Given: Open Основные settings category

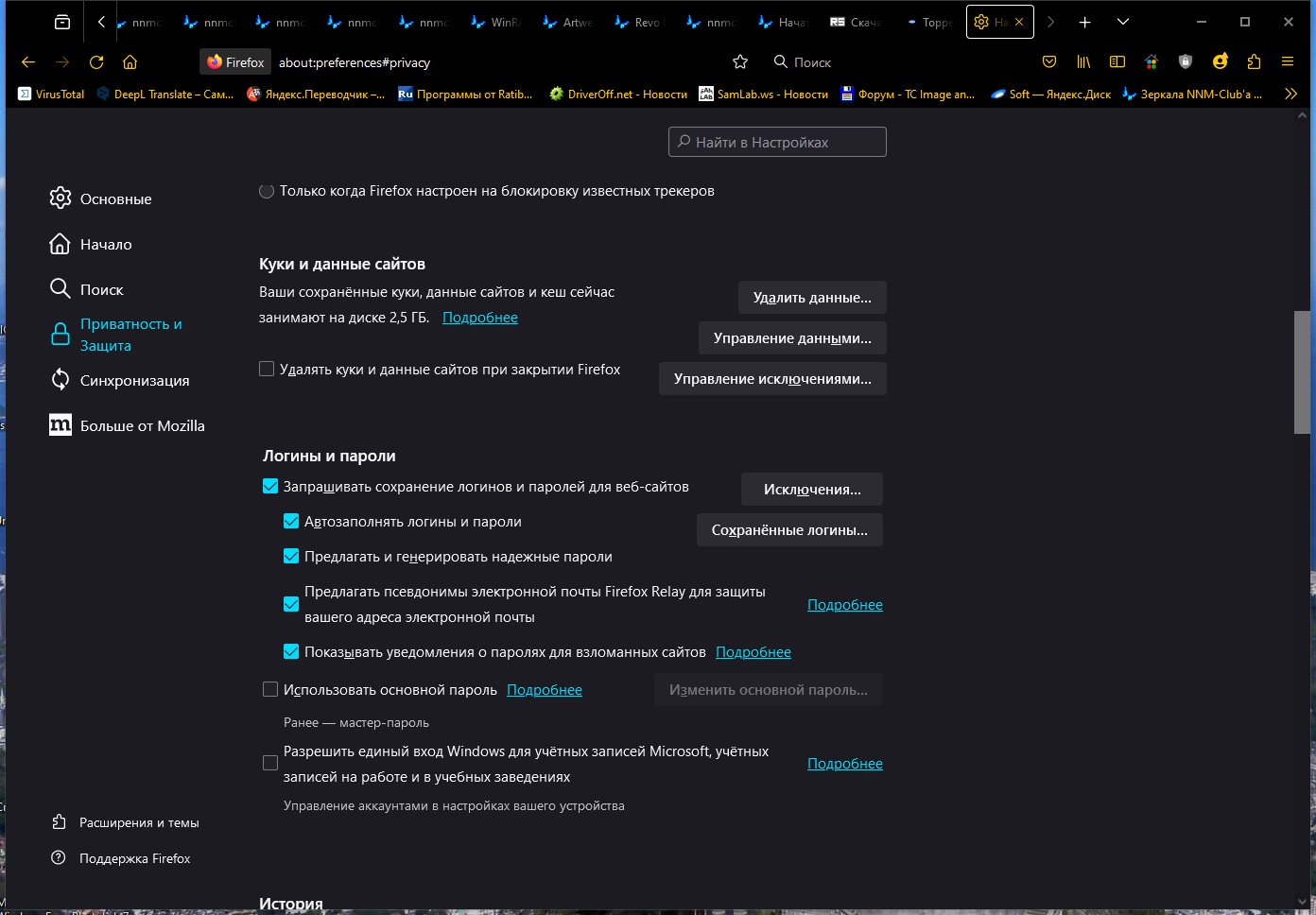Looking at the screenshot, I should (x=101, y=199).
